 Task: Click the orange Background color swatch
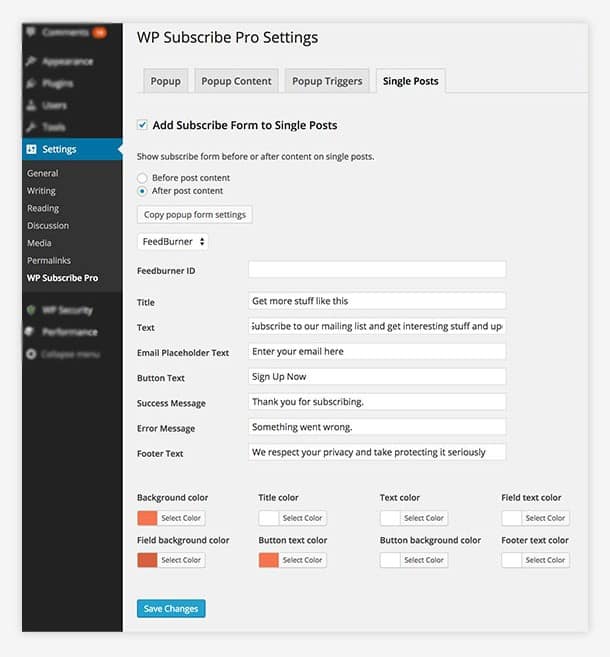pyautogui.click(x=146, y=518)
